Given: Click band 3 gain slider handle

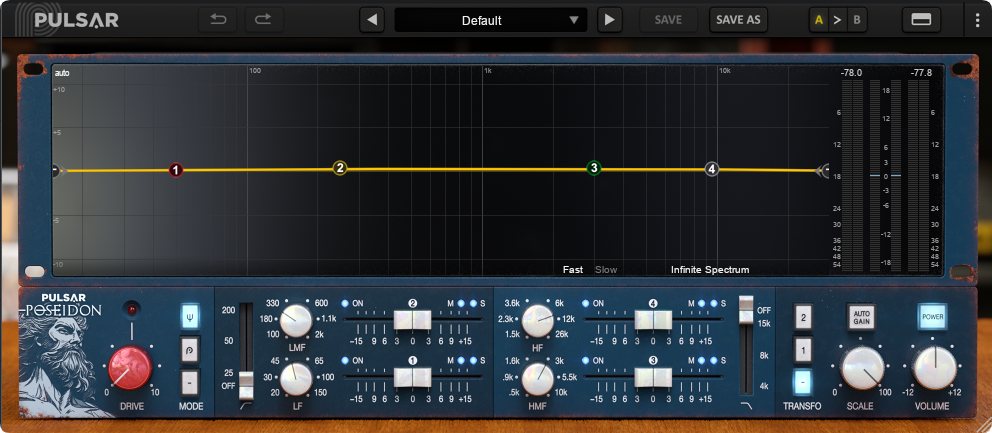Looking at the screenshot, I should 654,377.
